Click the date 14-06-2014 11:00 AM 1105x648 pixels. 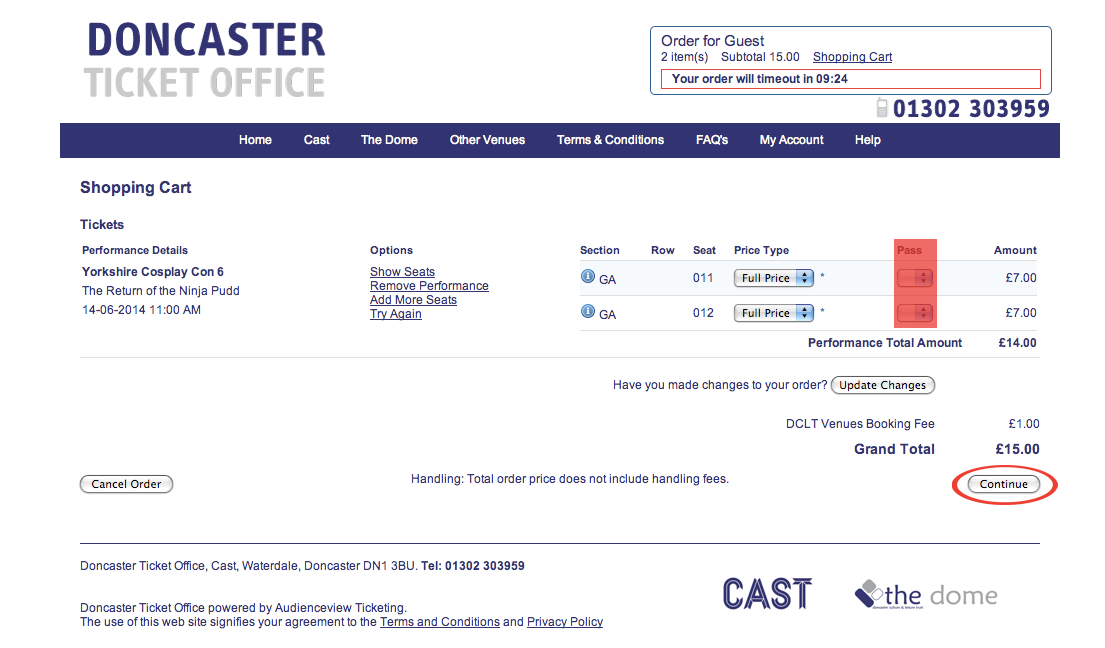coord(141,310)
